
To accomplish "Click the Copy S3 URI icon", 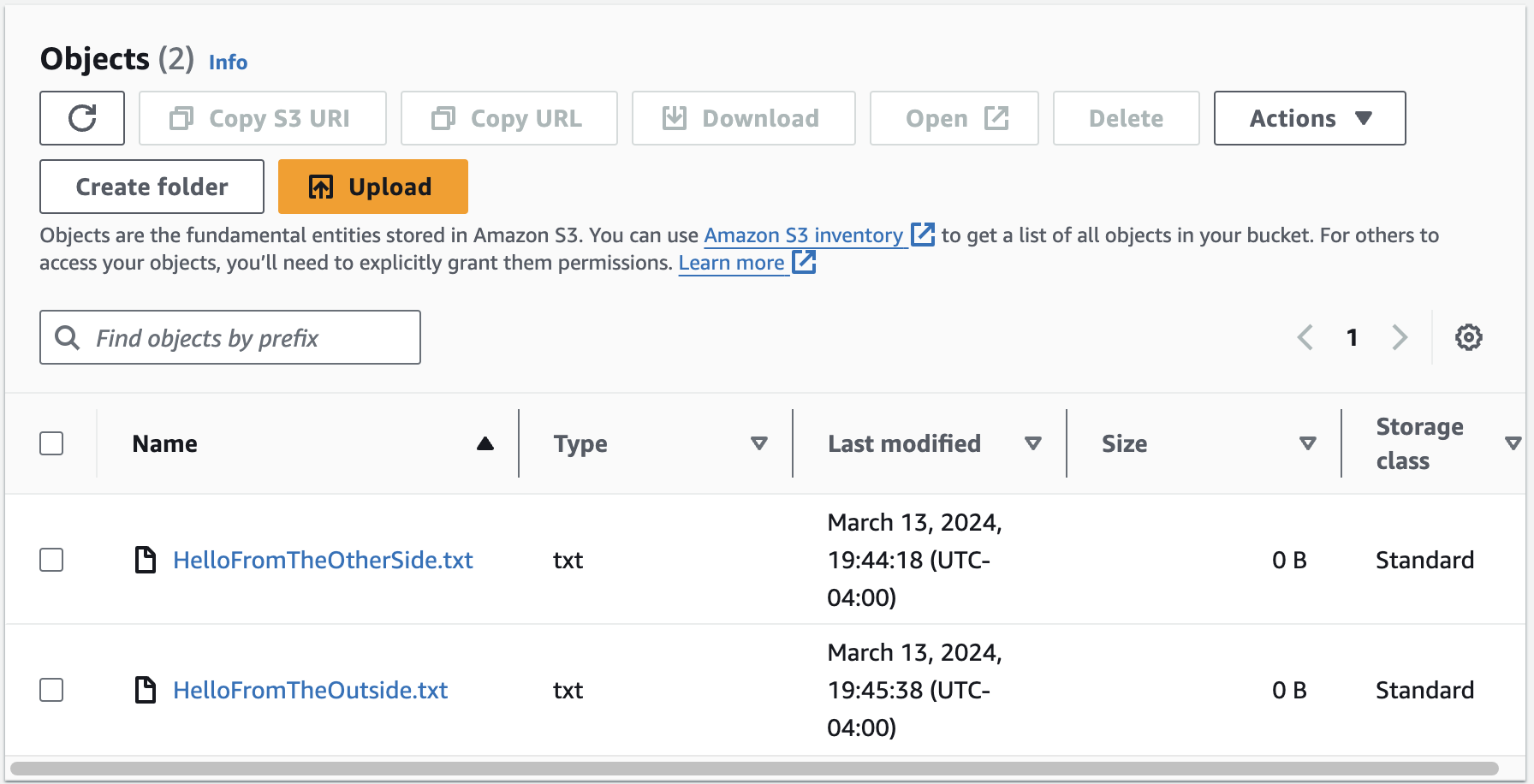I will coord(181,118).
